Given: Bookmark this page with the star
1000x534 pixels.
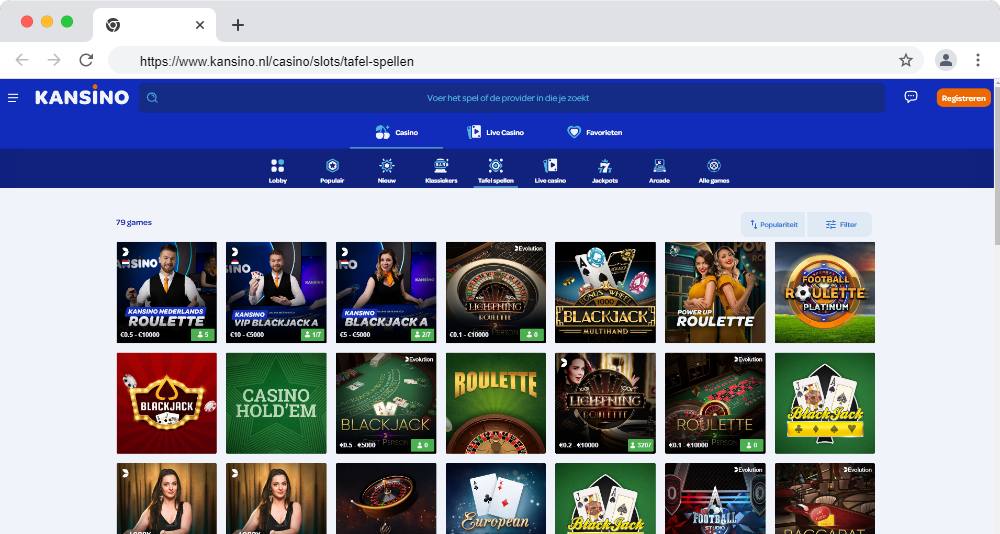Looking at the screenshot, I should pyautogui.click(x=906, y=60).
